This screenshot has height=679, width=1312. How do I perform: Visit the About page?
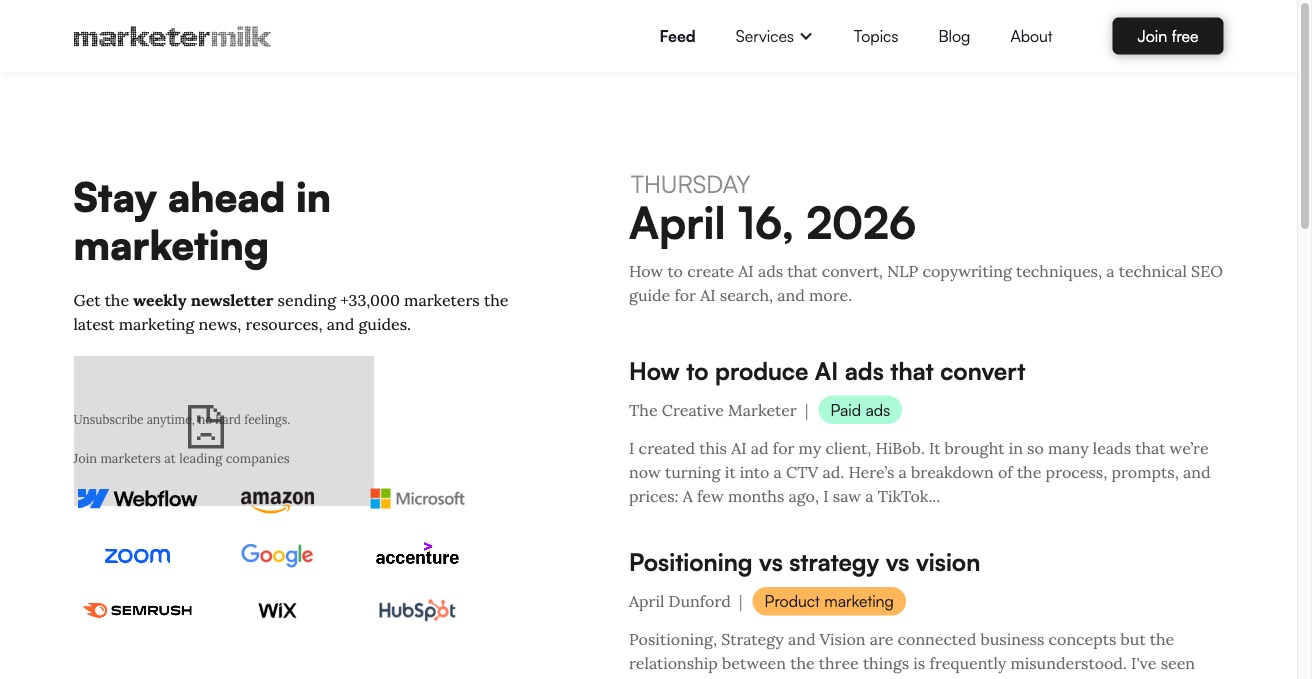click(x=1031, y=37)
